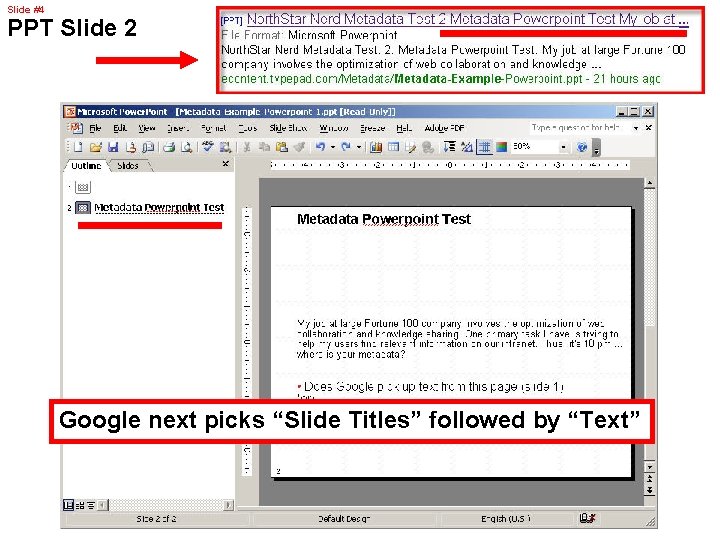
Task: Click outline pane scrollbar right arrow
Action: pos(228,505)
